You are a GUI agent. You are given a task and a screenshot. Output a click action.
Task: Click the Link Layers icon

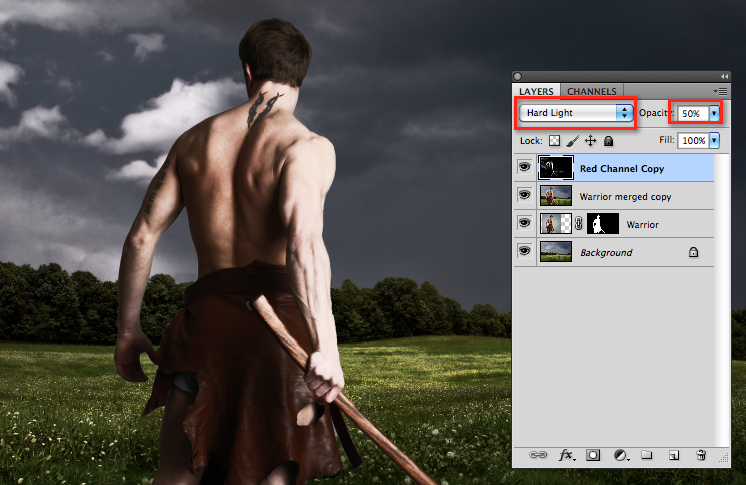pyautogui.click(x=538, y=455)
